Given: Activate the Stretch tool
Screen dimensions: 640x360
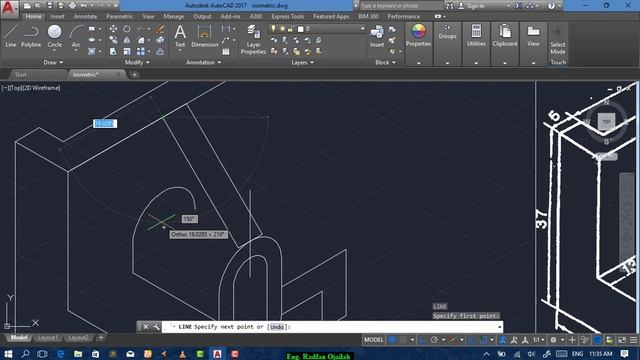Looking at the screenshot, I should (x=113, y=51).
